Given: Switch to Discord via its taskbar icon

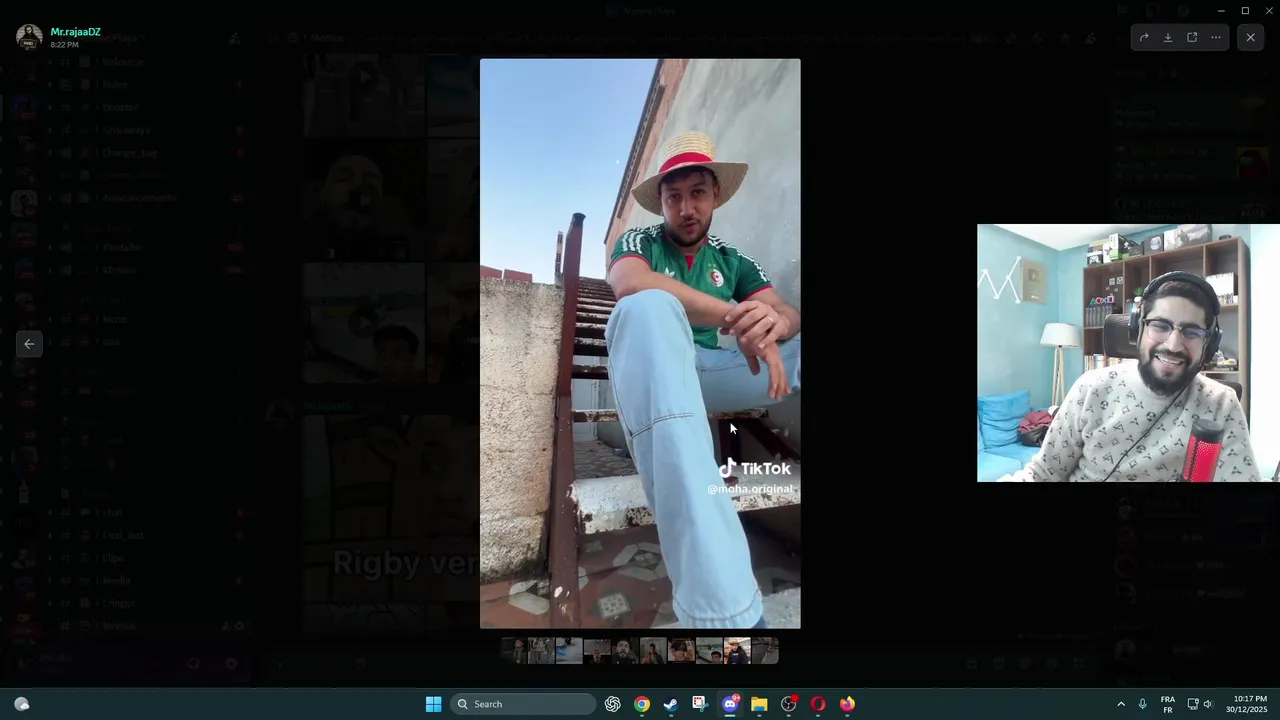Looking at the screenshot, I should 730,704.
